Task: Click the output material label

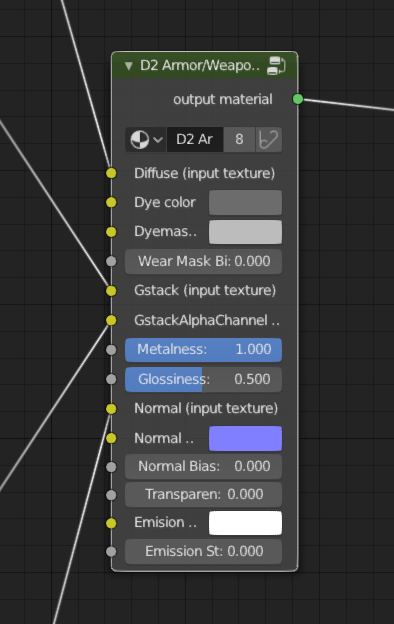Action: click(223, 99)
